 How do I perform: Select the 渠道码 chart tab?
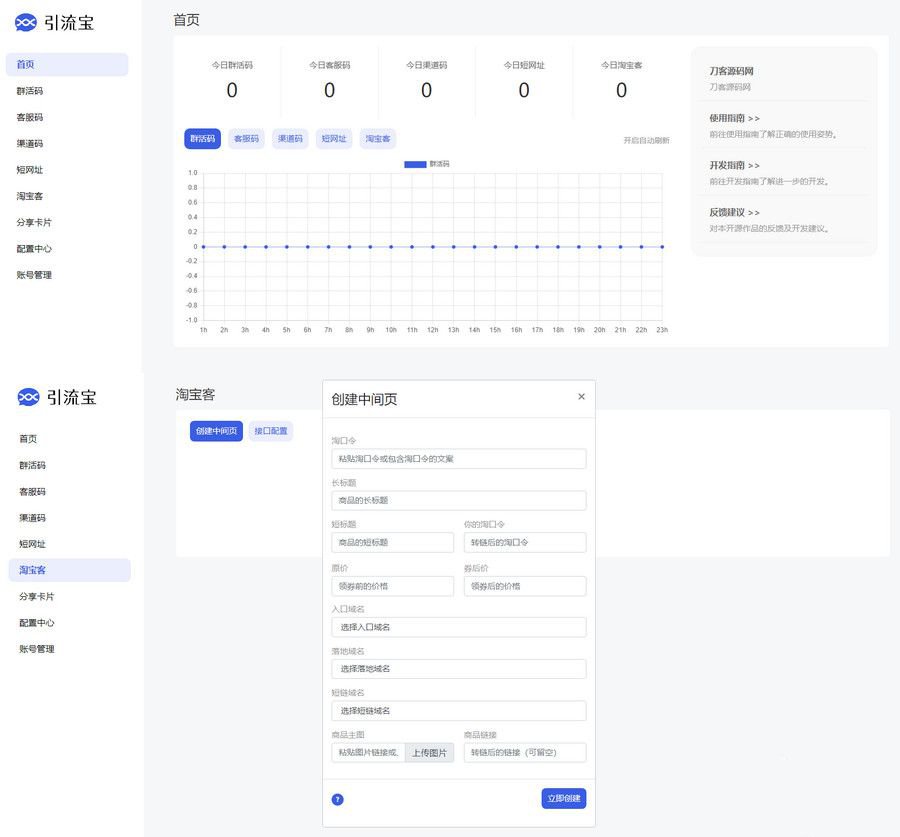290,139
